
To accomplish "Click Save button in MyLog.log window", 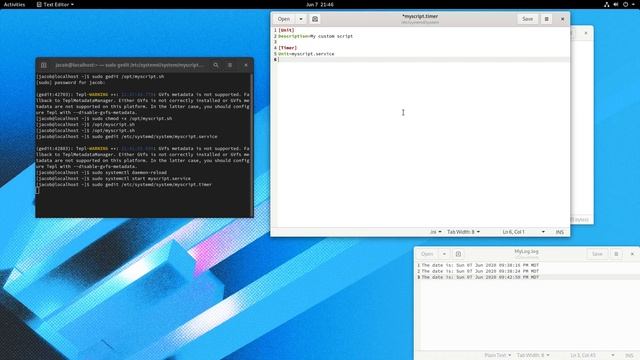I will click(x=597, y=254).
